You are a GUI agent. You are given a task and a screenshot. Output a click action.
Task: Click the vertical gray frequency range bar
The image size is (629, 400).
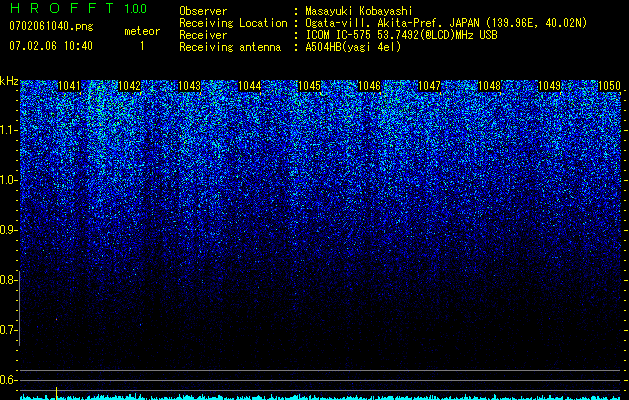pos(19,308)
